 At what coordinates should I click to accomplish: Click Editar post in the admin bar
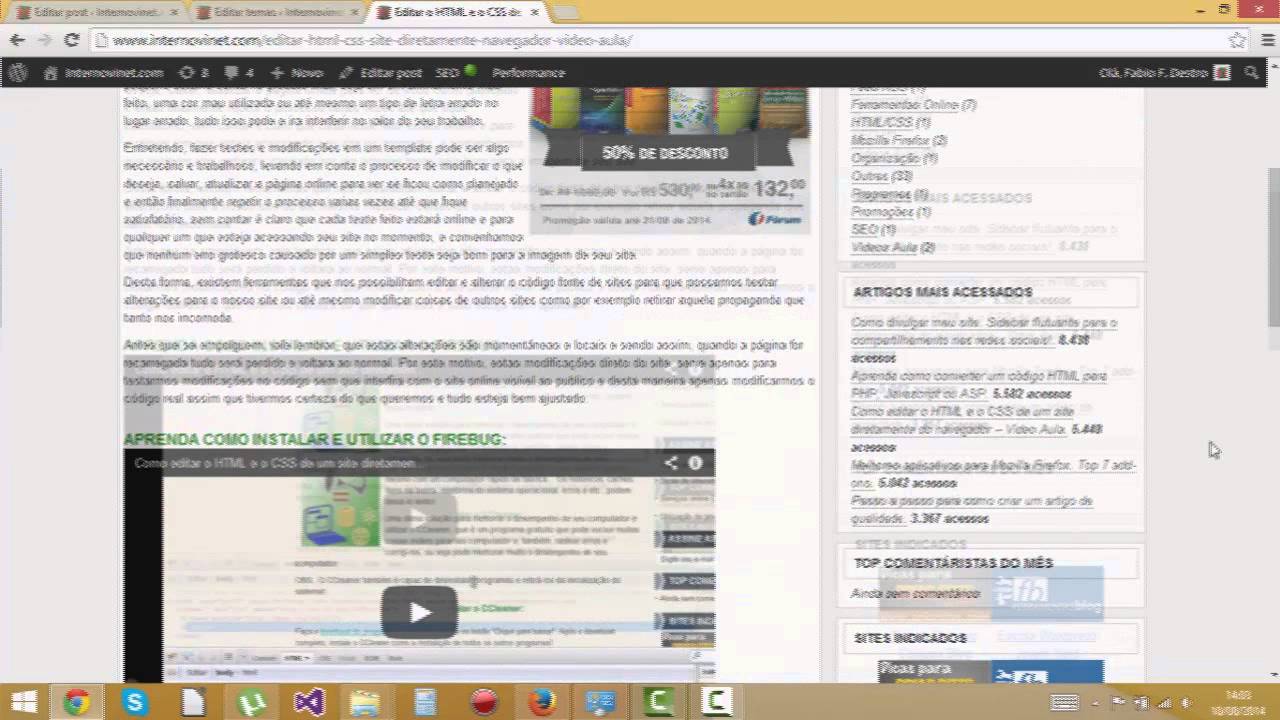[x=380, y=73]
